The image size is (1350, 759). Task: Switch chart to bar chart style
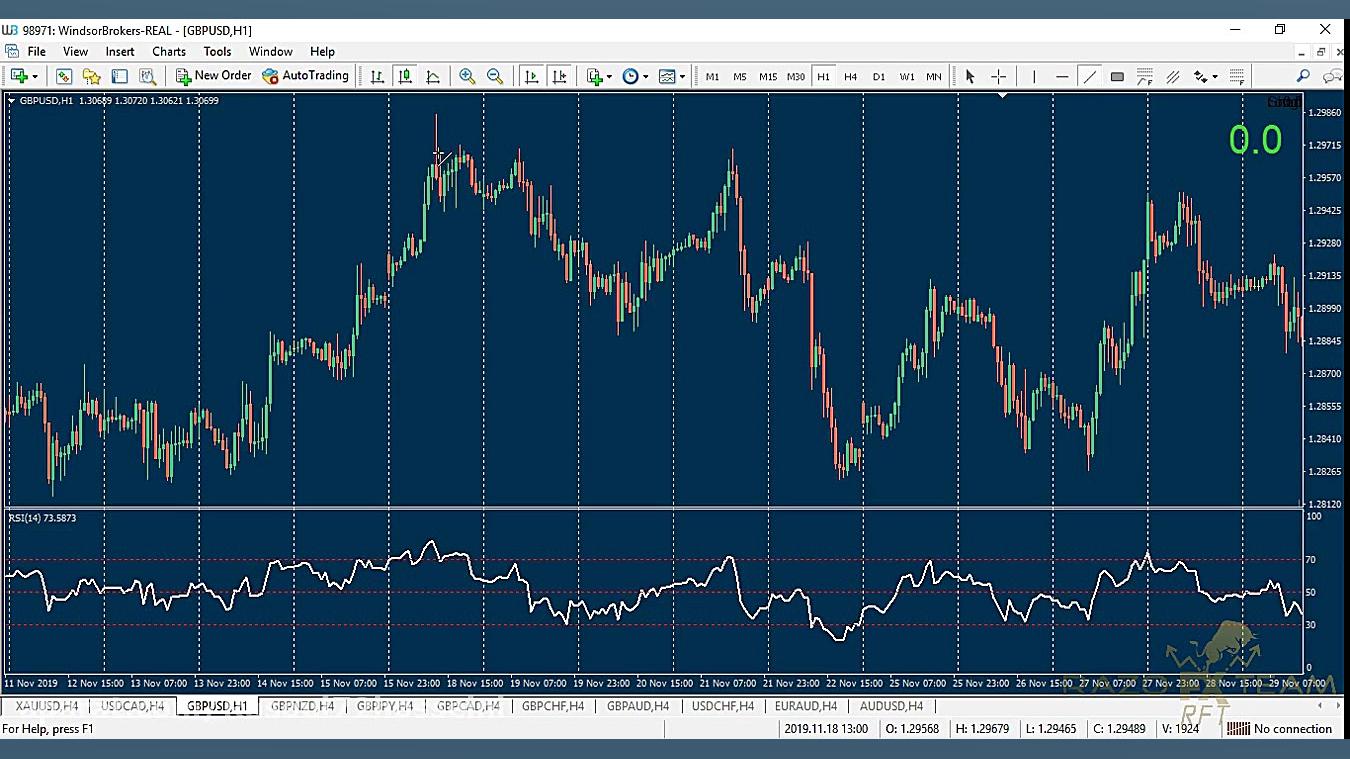click(x=377, y=76)
